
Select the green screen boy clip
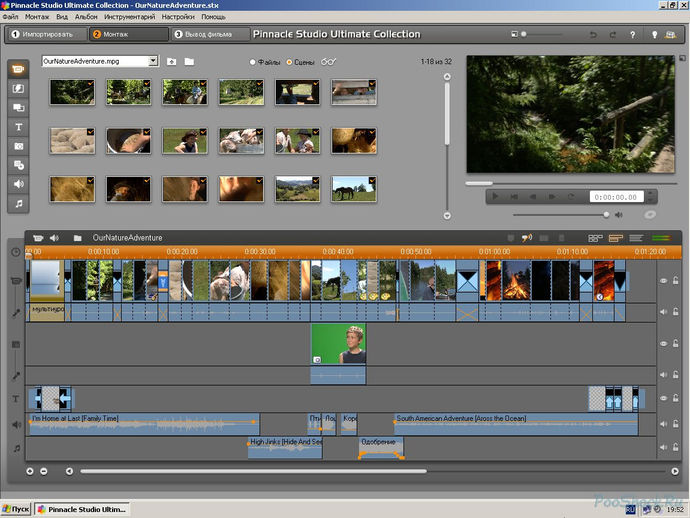click(x=338, y=344)
